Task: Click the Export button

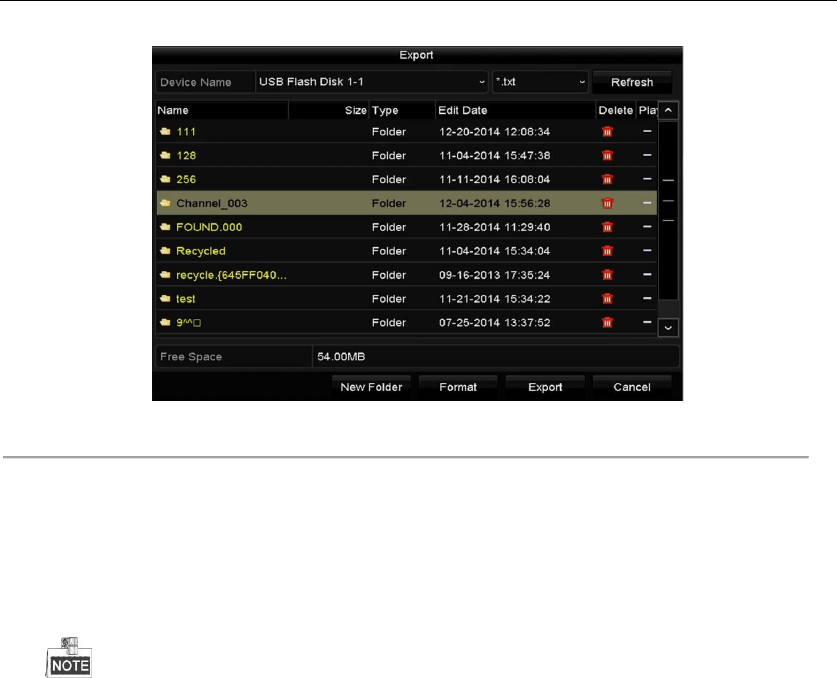Action: pos(545,387)
